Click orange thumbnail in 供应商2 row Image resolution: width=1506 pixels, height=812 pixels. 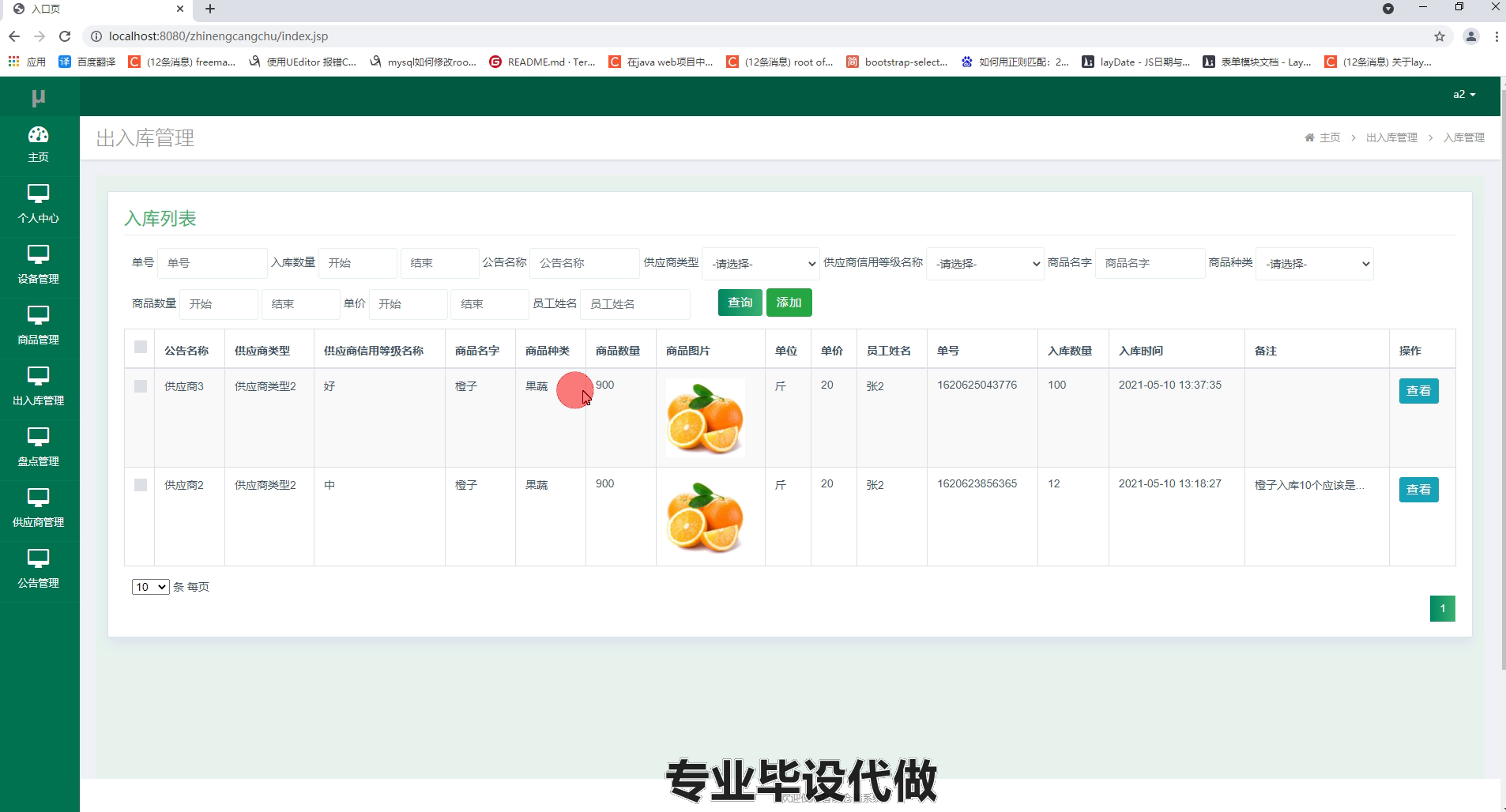(705, 516)
